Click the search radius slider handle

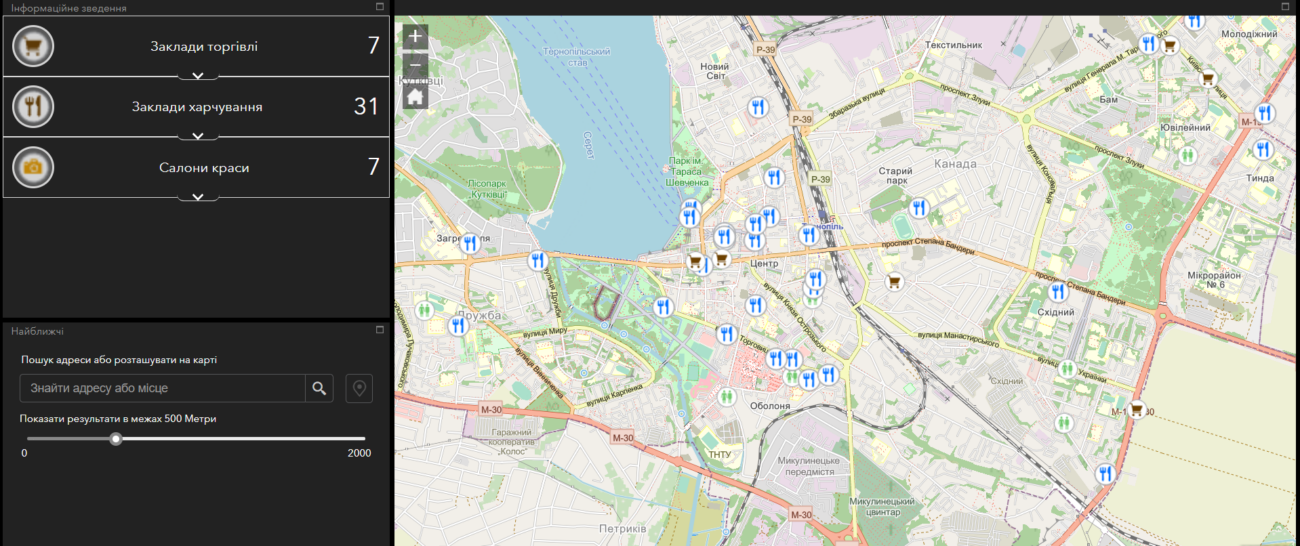(116, 438)
